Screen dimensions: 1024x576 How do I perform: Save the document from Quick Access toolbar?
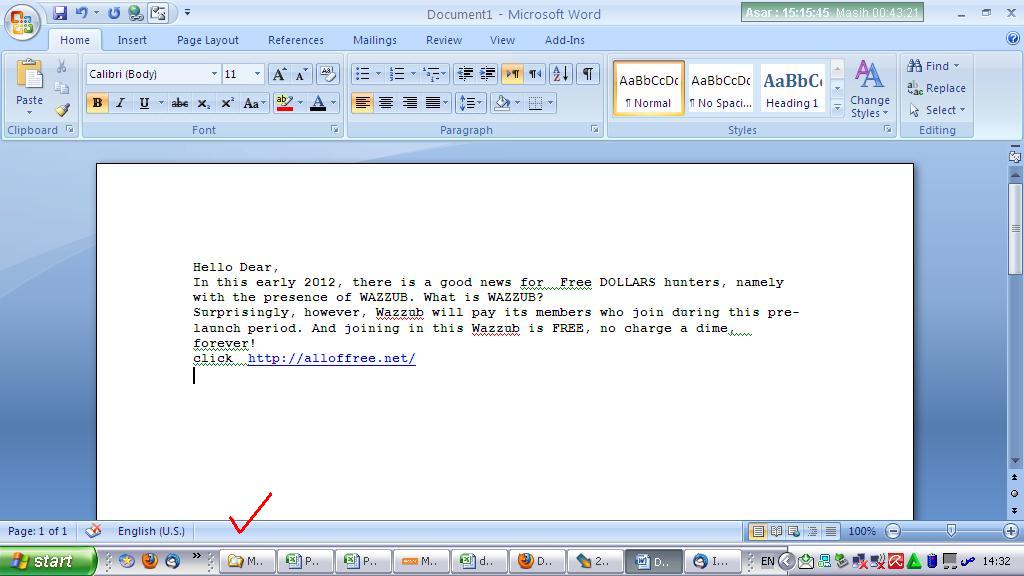pos(59,12)
